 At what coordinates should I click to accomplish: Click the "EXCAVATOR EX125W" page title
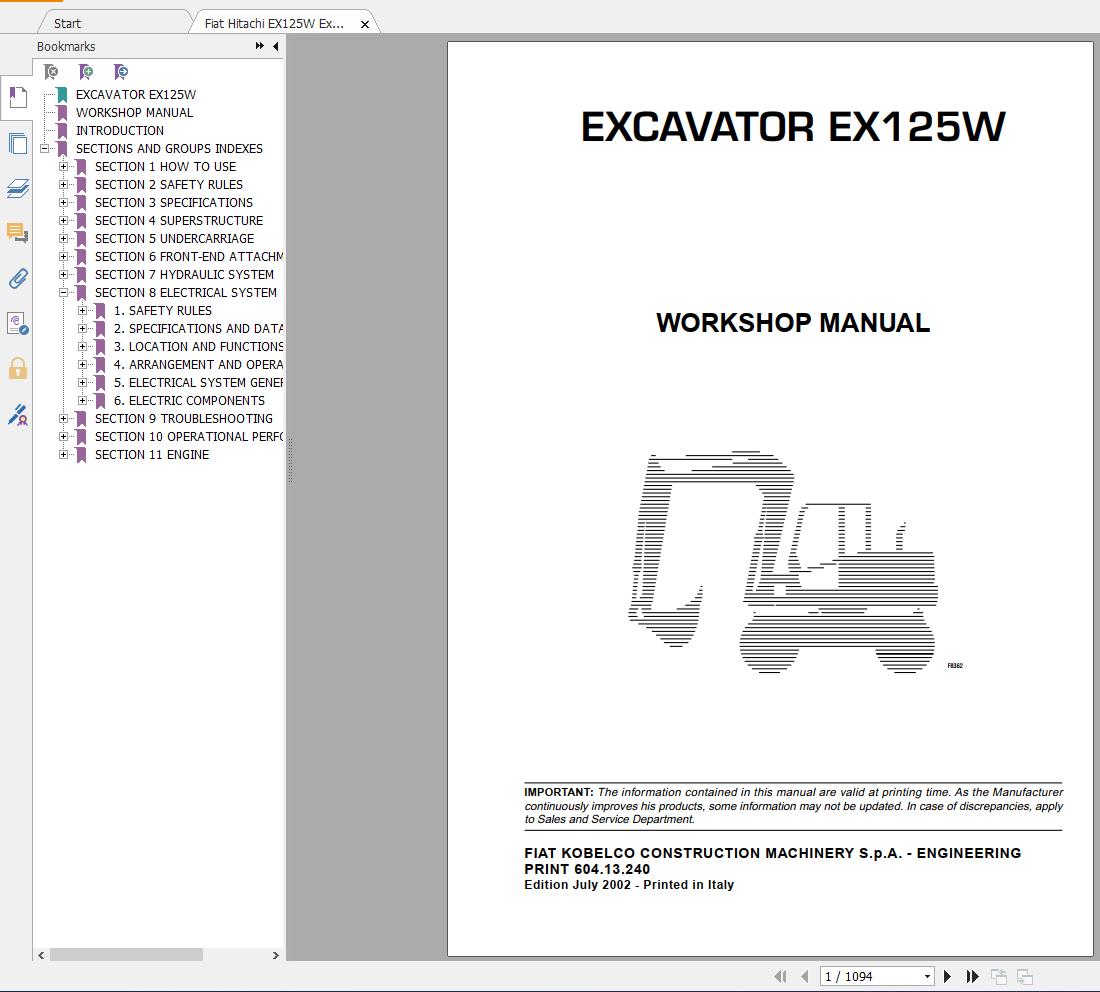(x=793, y=127)
